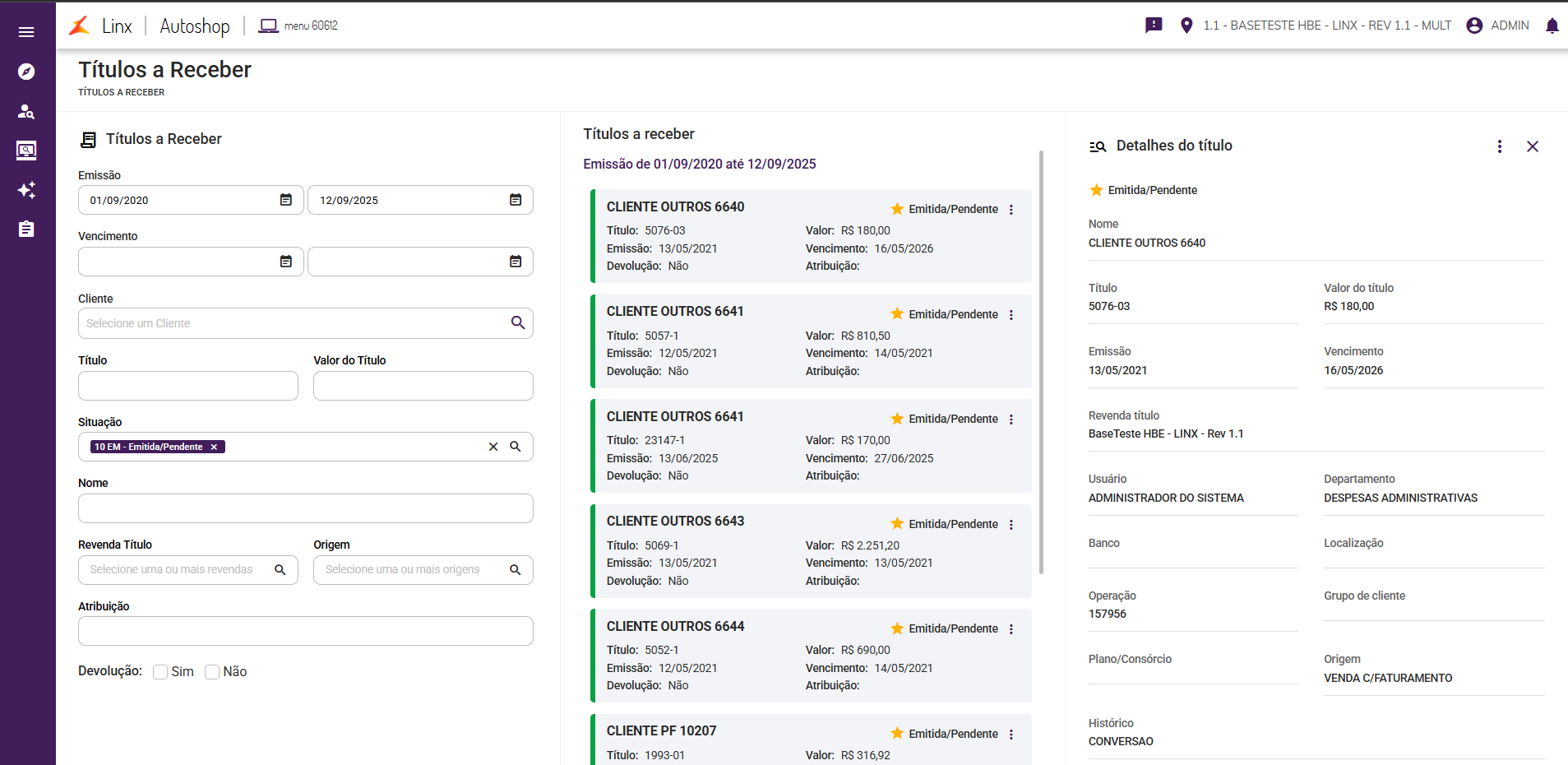Open the Detalhes do título options menu
The width and height of the screenshot is (1568, 765).
click(x=1499, y=146)
